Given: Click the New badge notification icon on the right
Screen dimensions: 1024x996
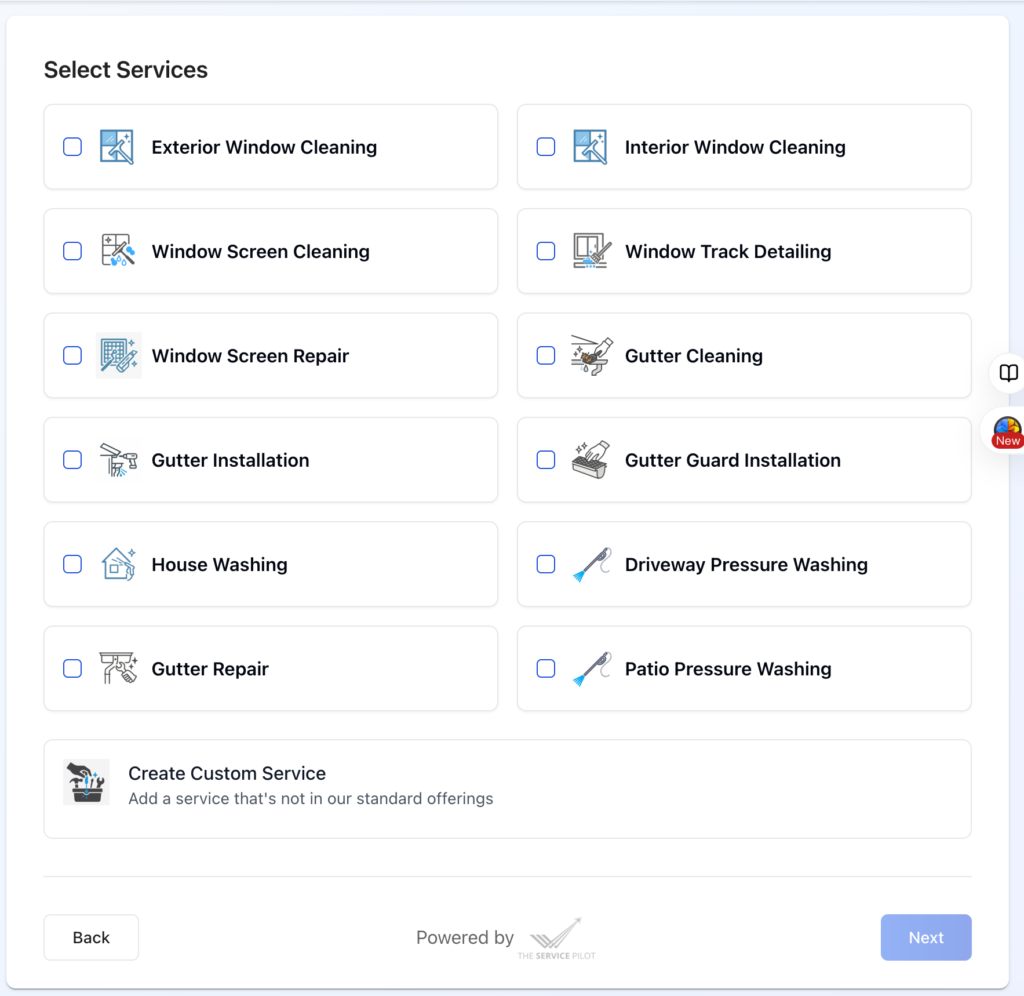Looking at the screenshot, I should pos(1007,432).
